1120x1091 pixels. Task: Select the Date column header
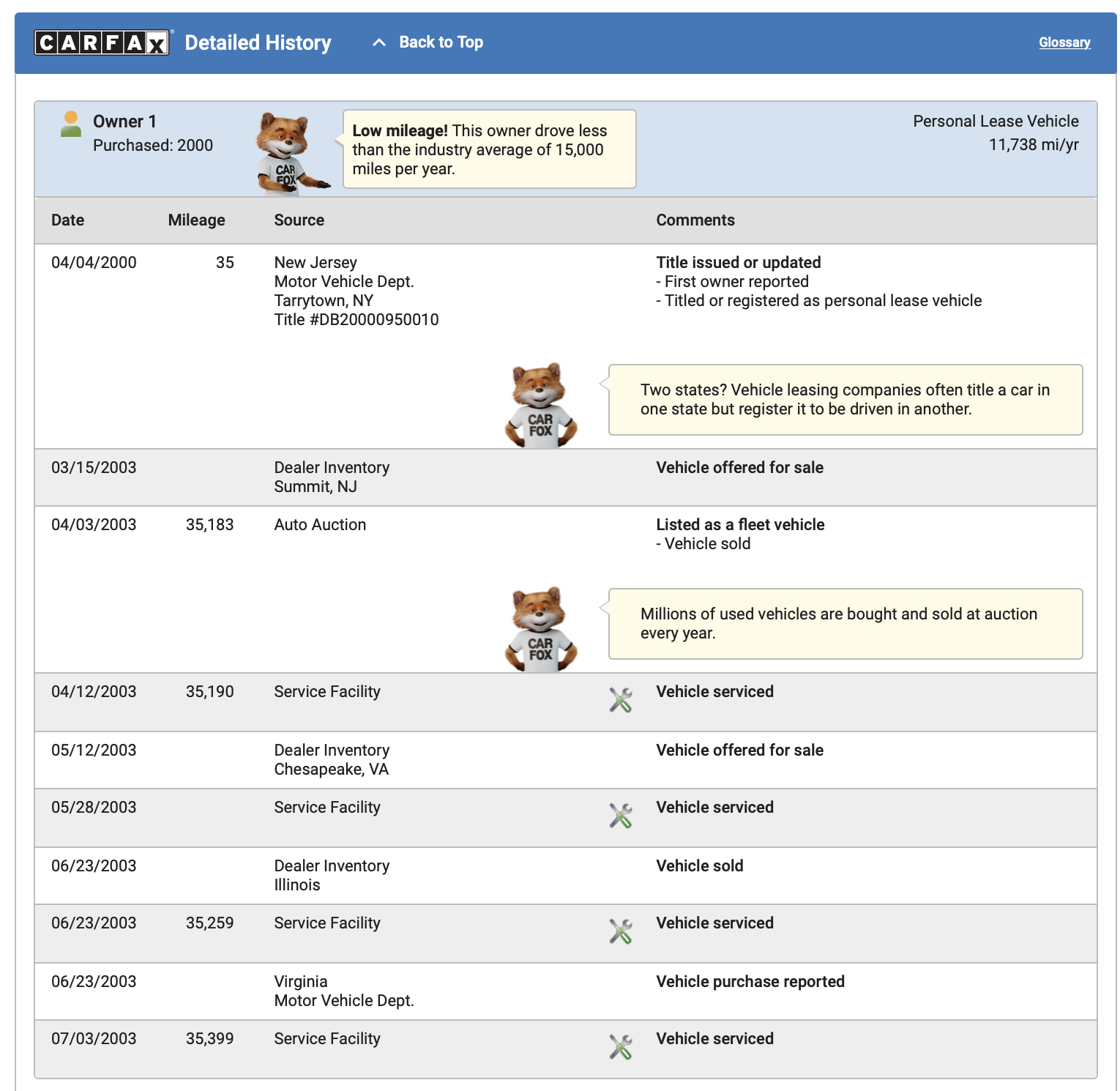(68, 220)
